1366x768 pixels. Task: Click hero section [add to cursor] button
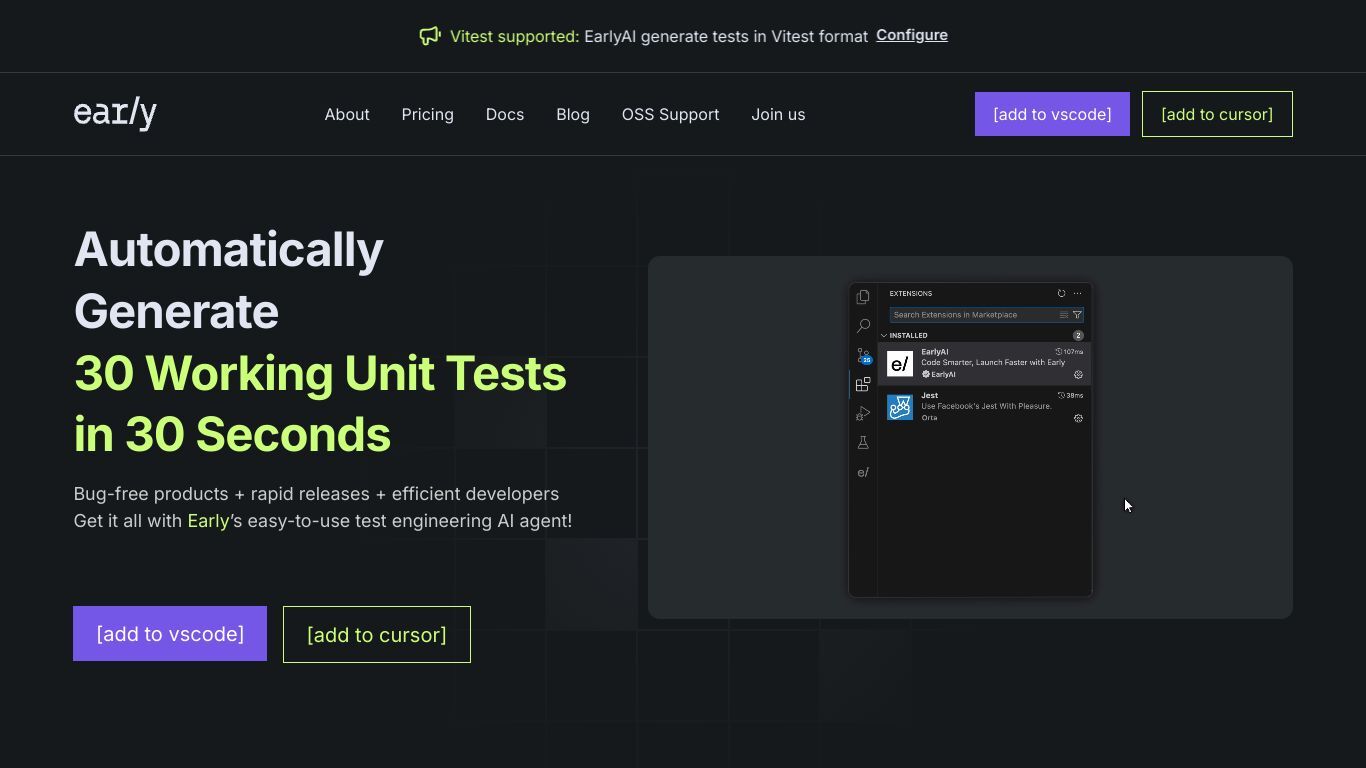[377, 634]
